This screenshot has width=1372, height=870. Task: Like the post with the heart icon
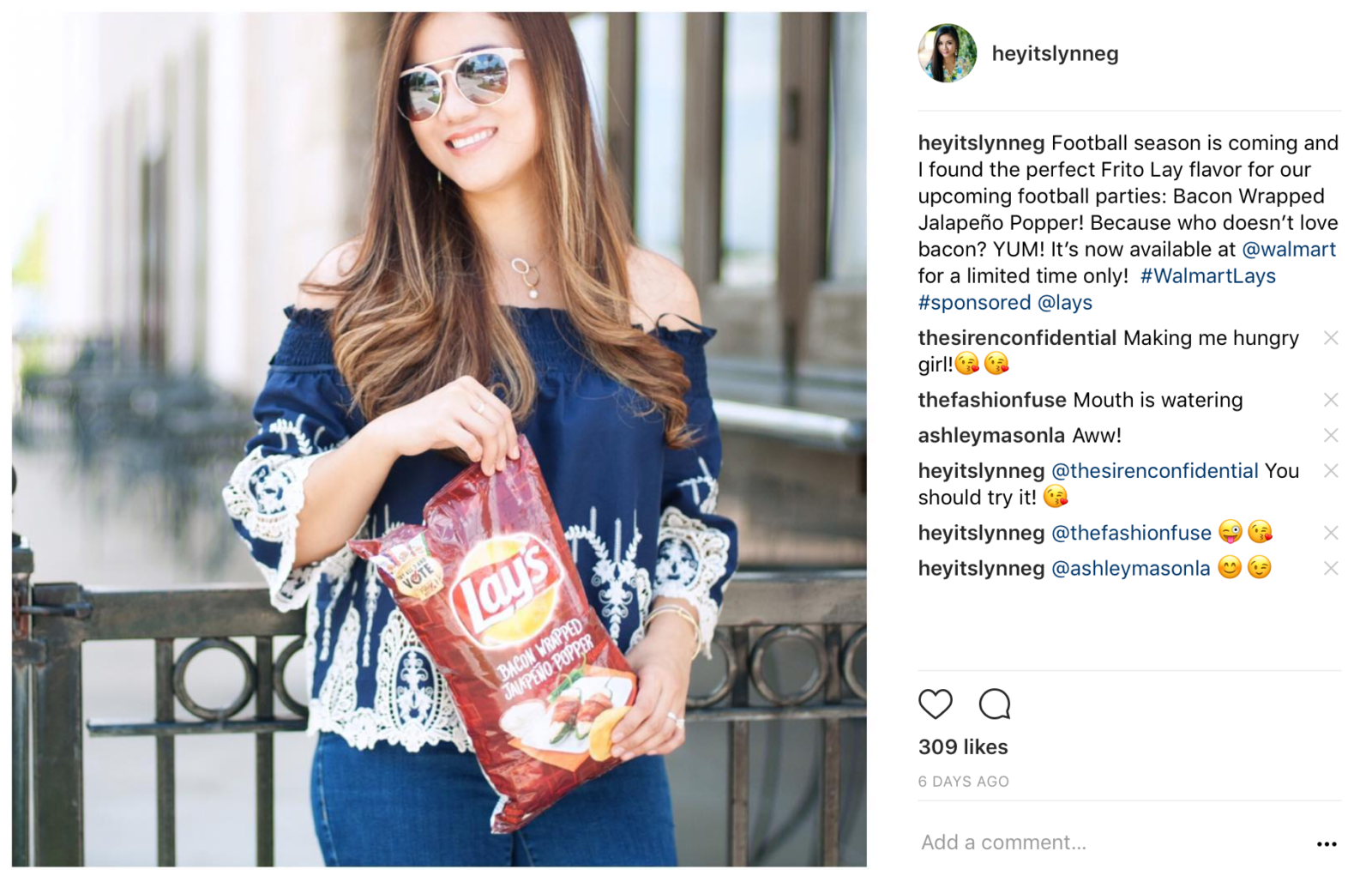click(935, 704)
